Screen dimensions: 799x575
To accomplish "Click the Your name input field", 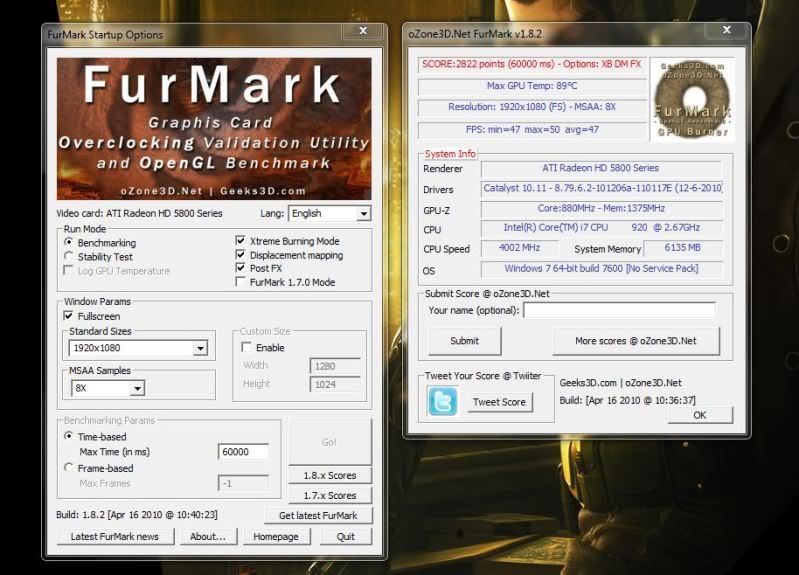I will click(619, 310).
